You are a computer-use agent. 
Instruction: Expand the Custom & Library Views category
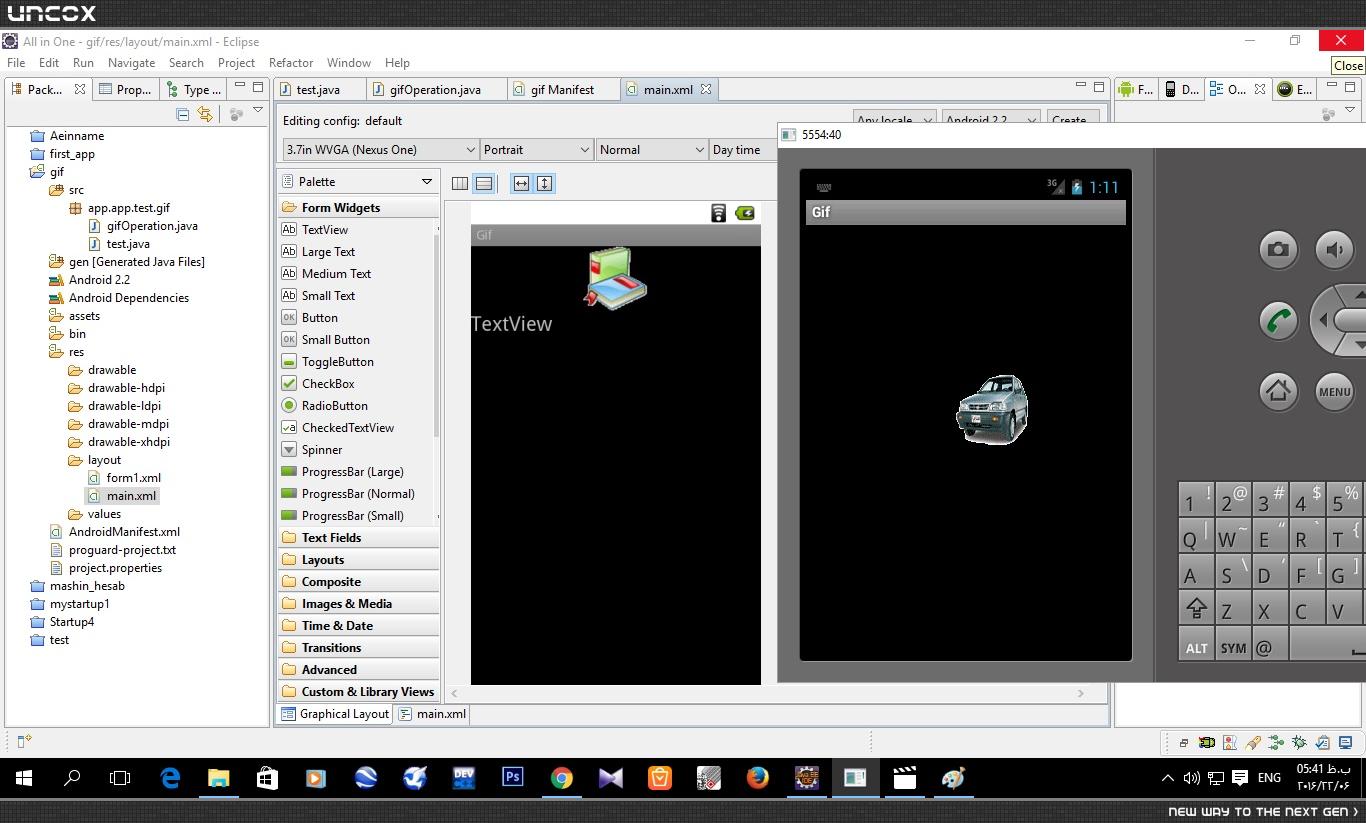(358, 692)
